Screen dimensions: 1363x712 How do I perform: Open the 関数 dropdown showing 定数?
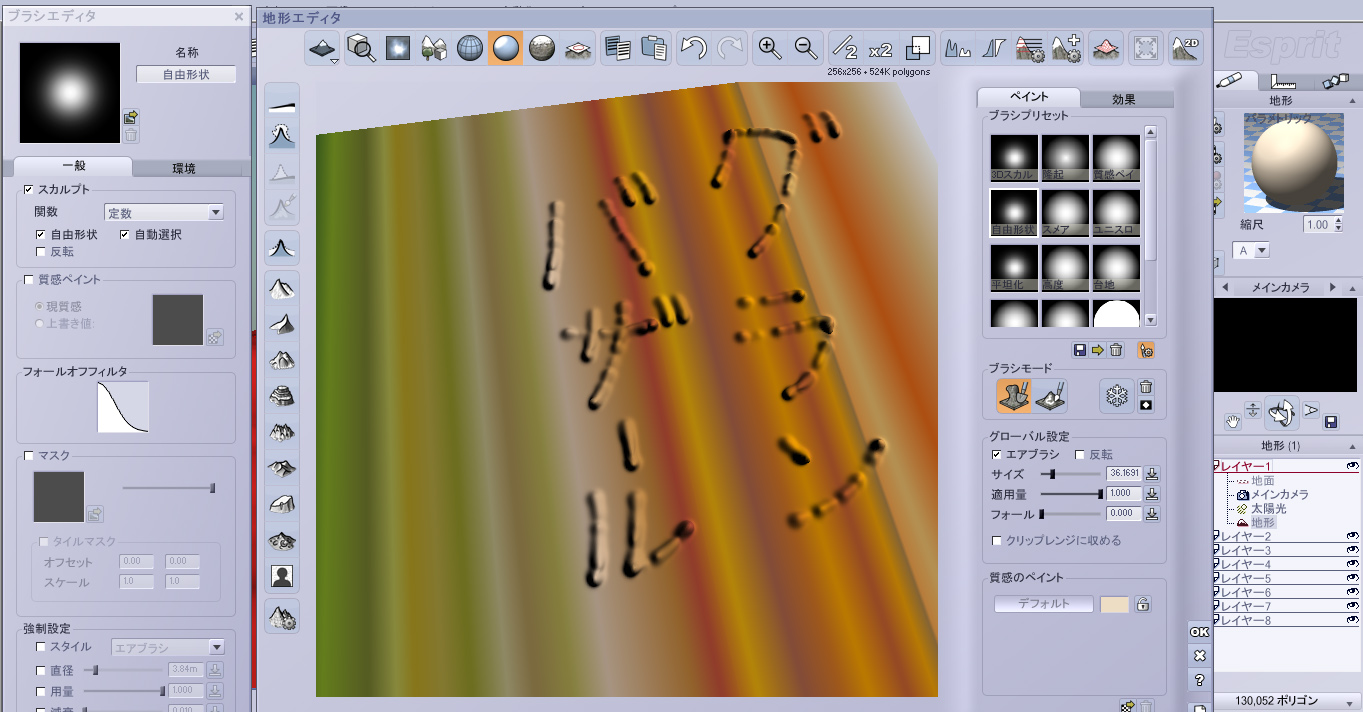coord(164,213)
